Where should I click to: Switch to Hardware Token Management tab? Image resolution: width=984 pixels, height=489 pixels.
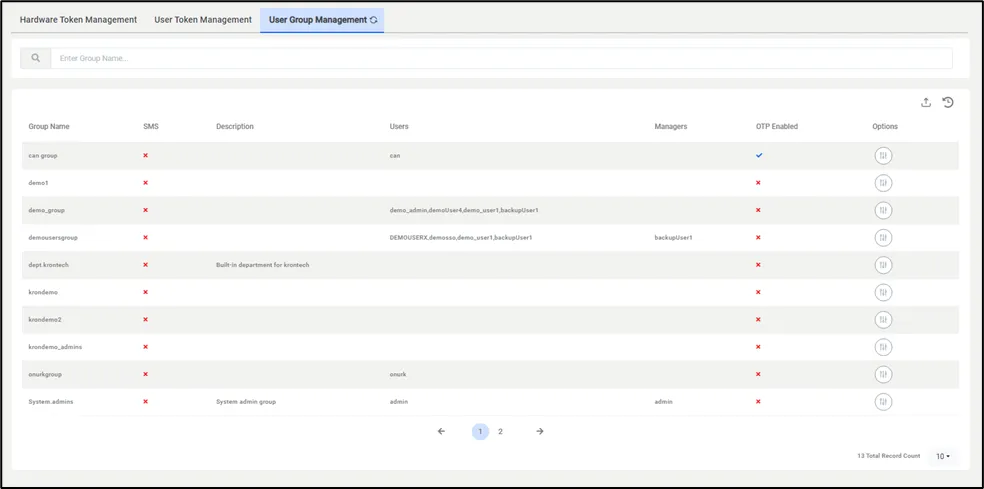coord(78,20)
